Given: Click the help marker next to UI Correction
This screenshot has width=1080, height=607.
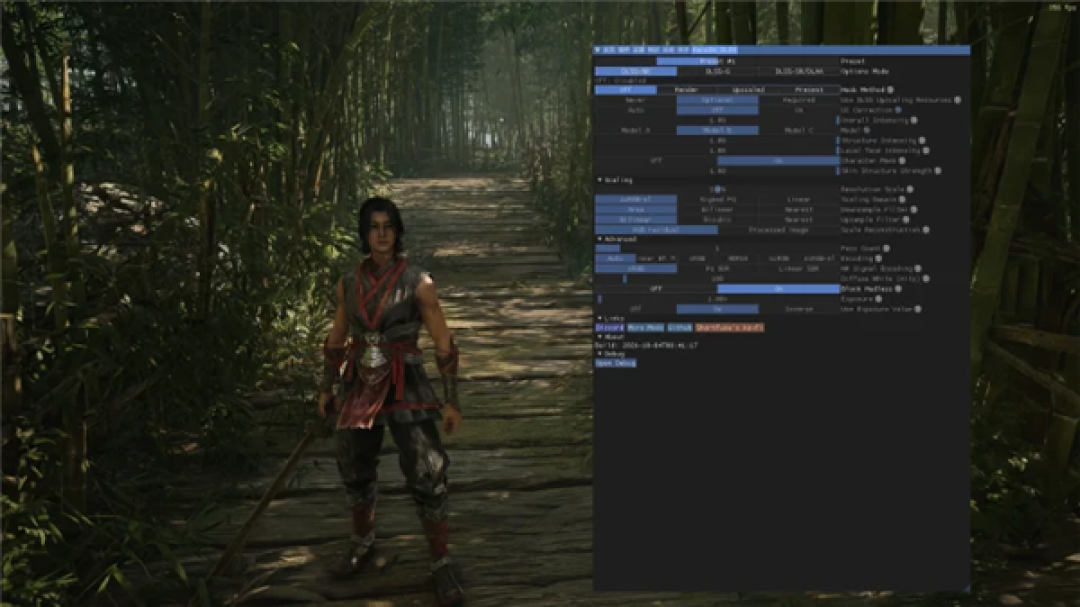Looking at the screenshot, I should [898, 110].
